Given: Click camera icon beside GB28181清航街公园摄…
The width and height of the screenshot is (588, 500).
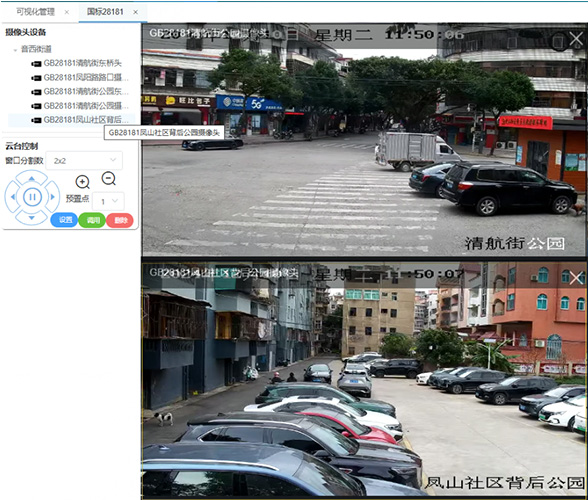Looking at the screenshot, I should tap(36, 106).
